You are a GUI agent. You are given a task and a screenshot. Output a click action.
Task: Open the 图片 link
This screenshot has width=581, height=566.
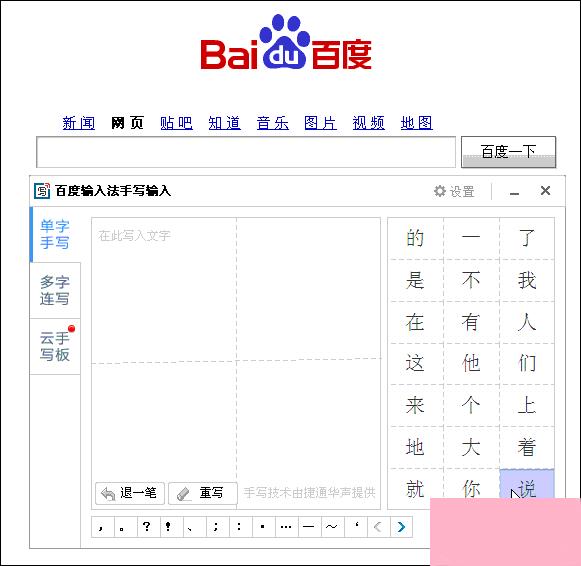coord(321,123)
